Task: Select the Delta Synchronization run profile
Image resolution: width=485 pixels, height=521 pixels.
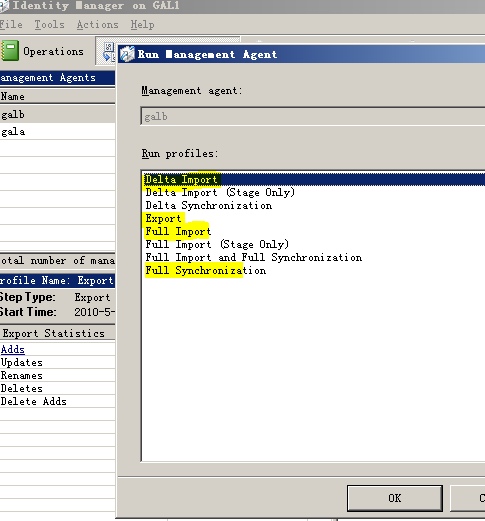Action: [x=209, y=205]
